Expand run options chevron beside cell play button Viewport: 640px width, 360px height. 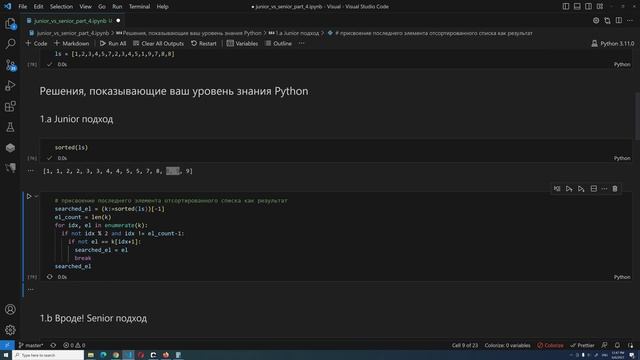pos(36,196)
